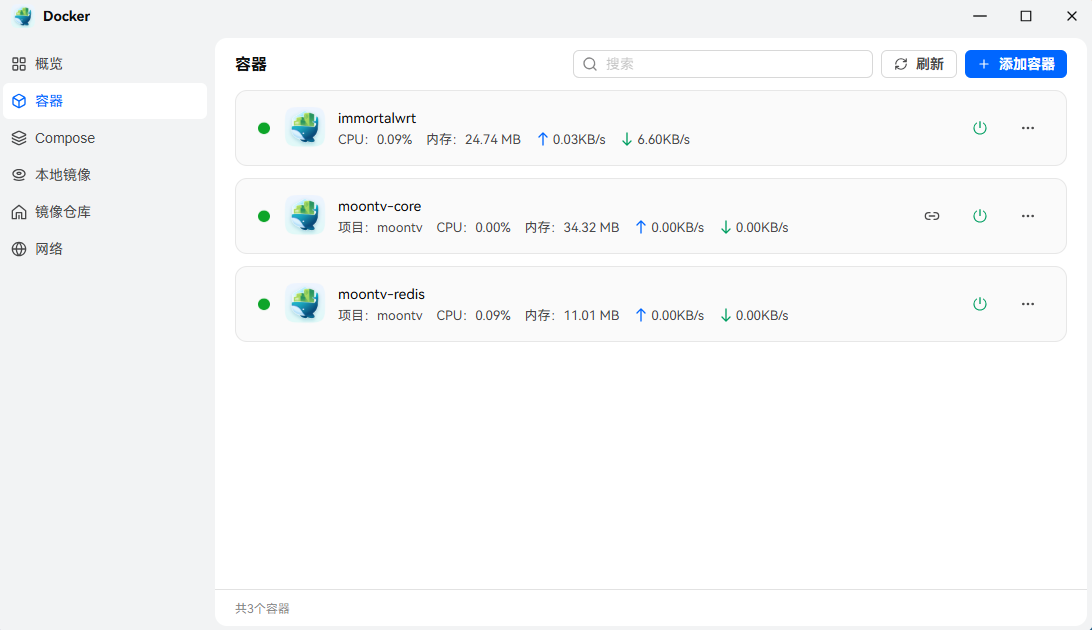Select the 容器 (Containers) sidebar icon
The height and width of the screenshot is (630, 1092).
pos(20,100)
